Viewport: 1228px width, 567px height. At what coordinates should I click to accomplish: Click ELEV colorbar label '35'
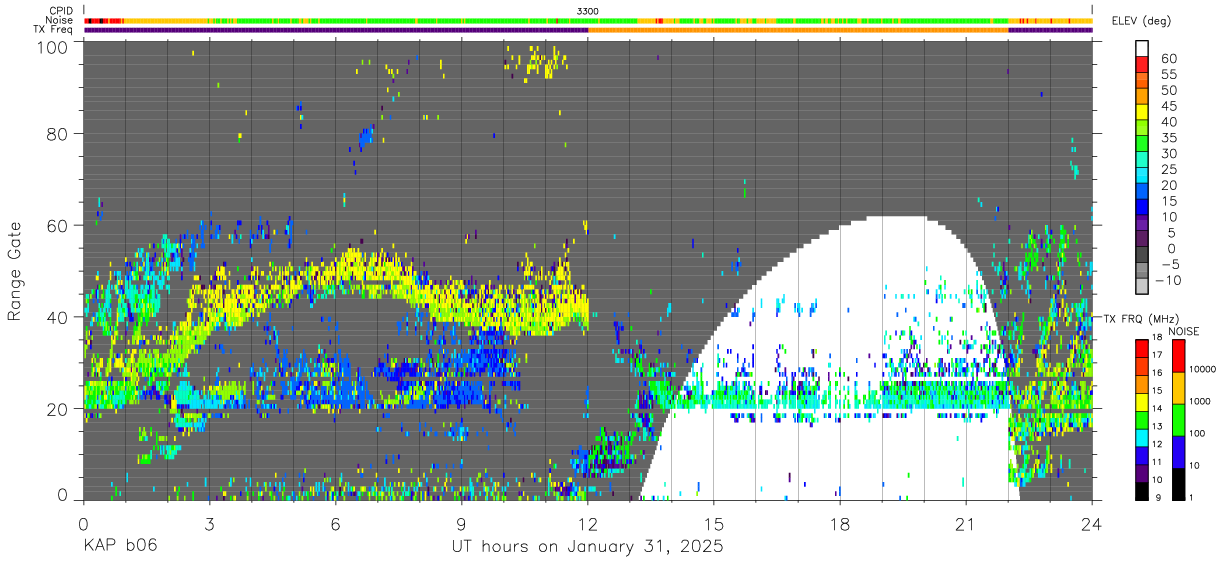pos(1167,138)
